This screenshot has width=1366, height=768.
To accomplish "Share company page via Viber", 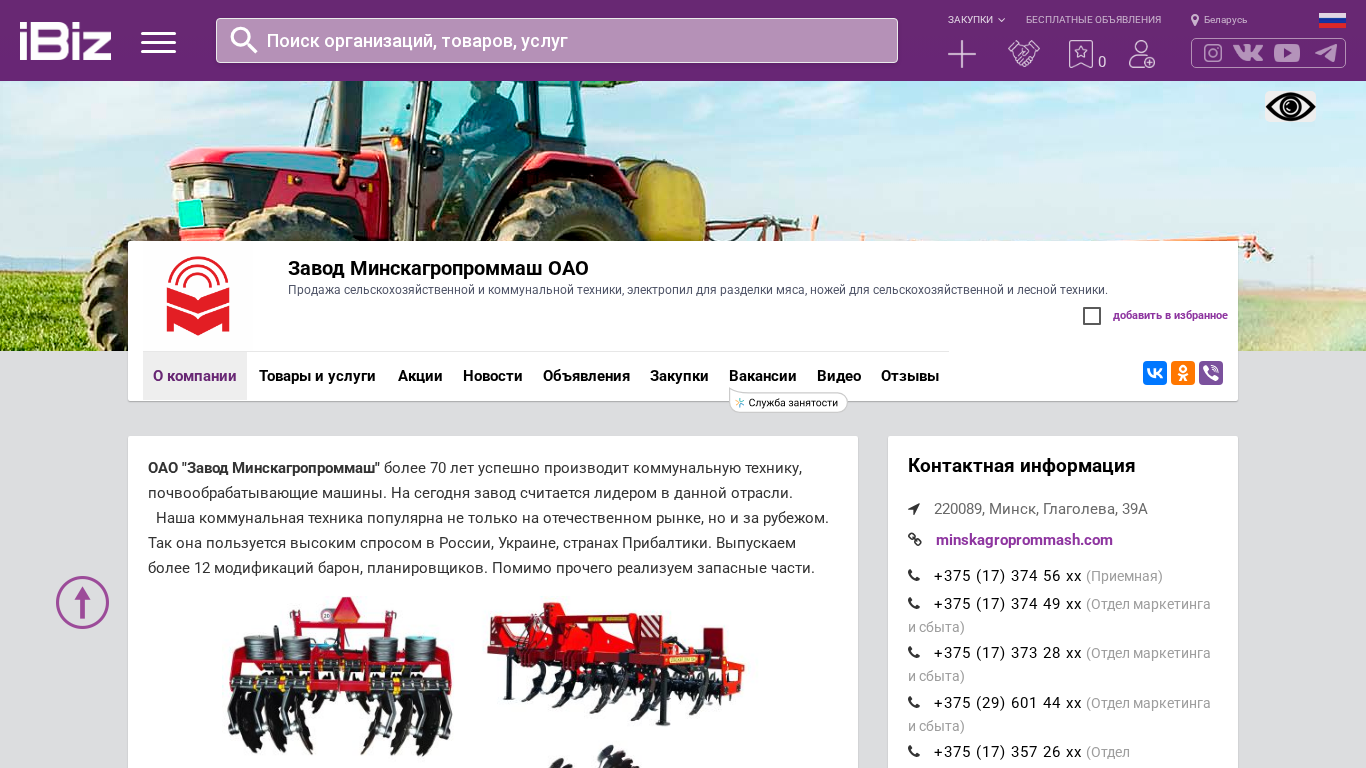I will point(1211,373).
